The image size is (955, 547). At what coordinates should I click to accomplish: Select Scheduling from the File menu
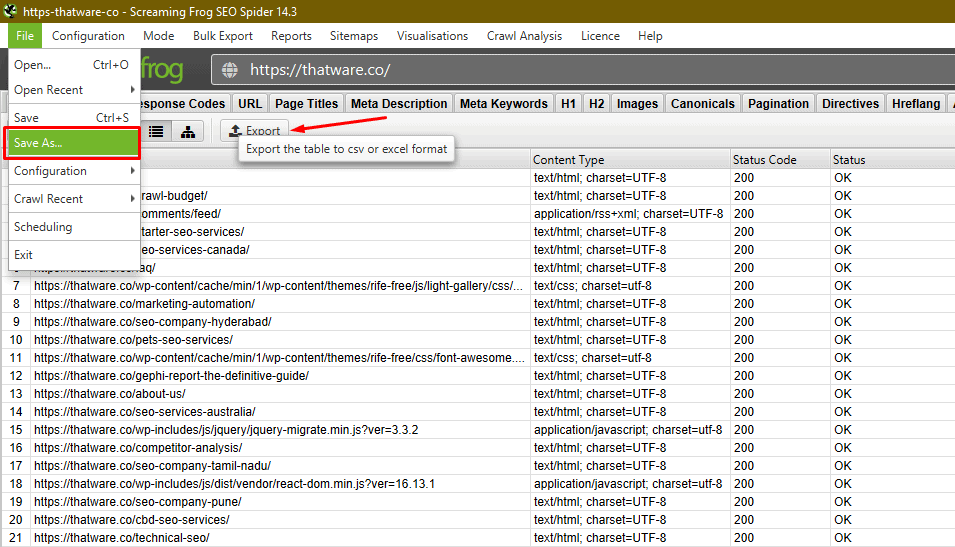(x=74, y=227)
